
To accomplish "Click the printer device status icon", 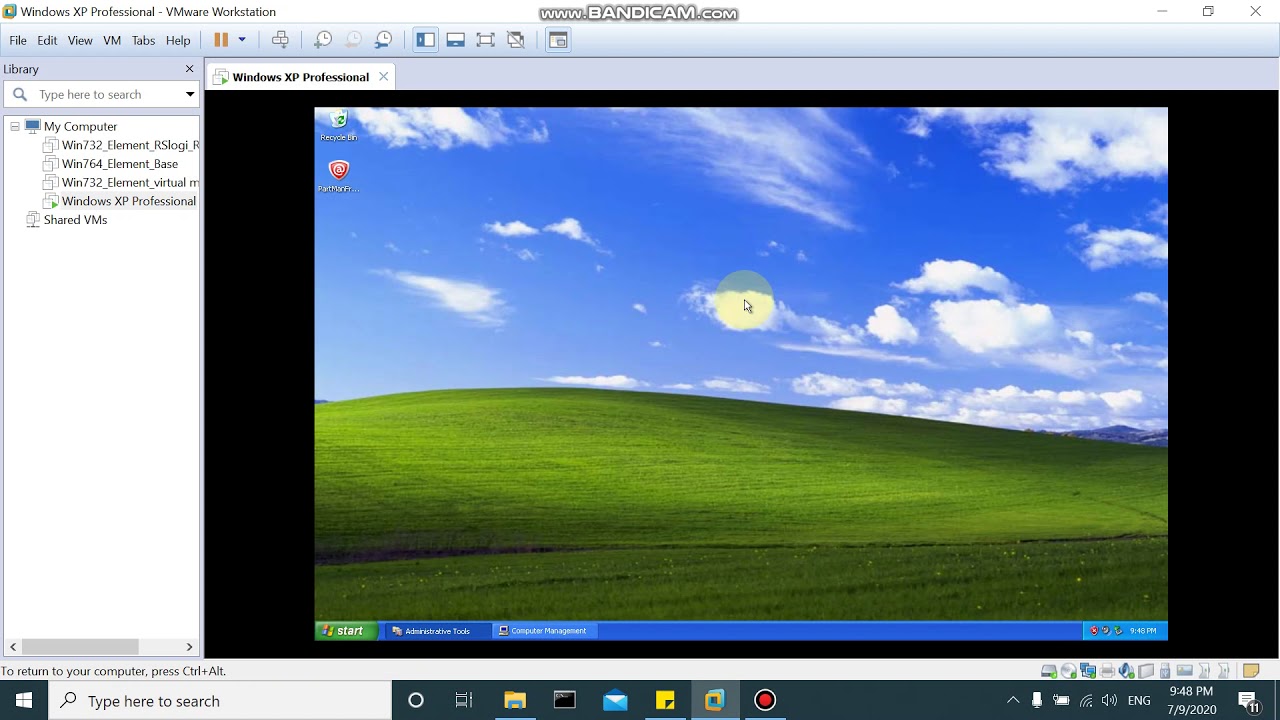I will click(x=1107, y=671).
